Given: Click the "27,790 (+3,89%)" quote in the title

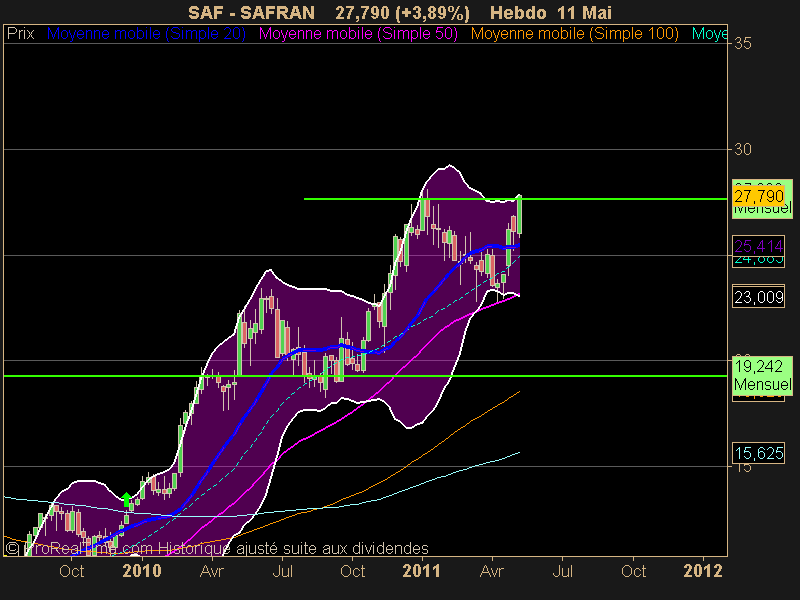Looking at the screenshot, I should [x=403, y=12].
